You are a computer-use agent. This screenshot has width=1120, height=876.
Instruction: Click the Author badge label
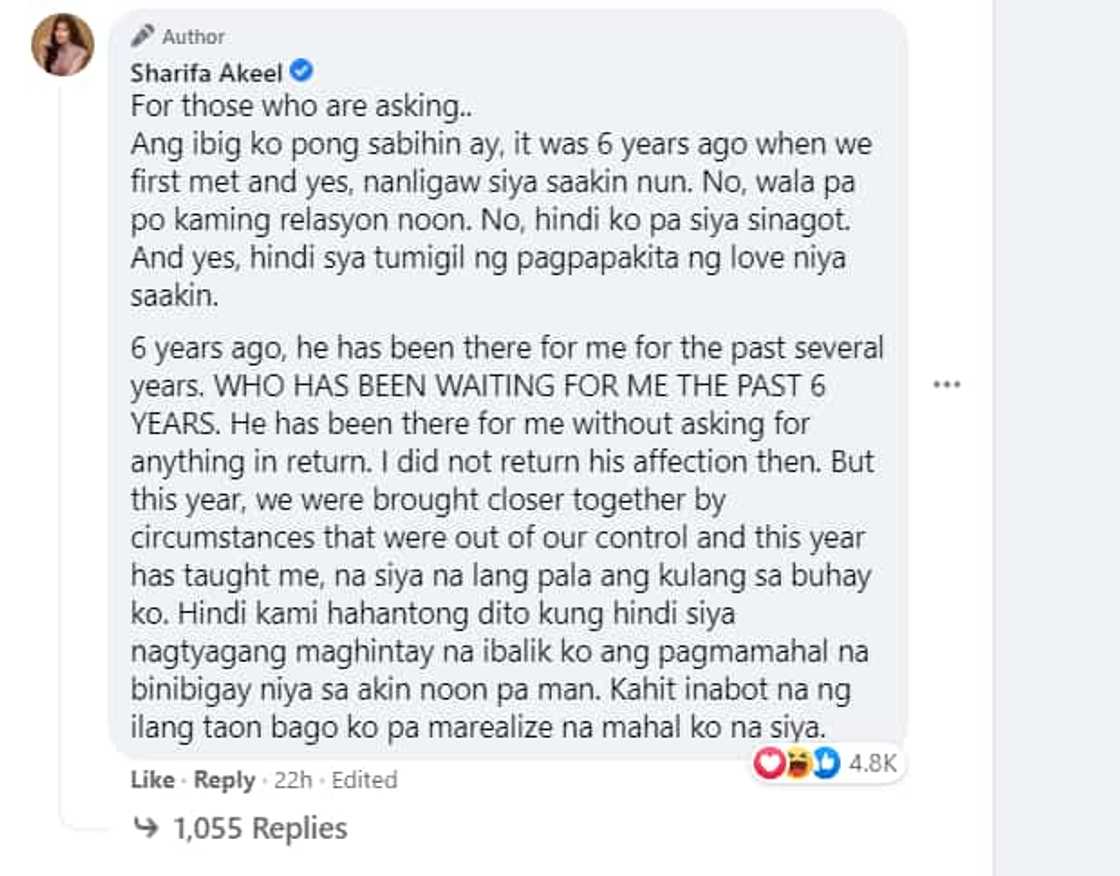tap(193, 37)
